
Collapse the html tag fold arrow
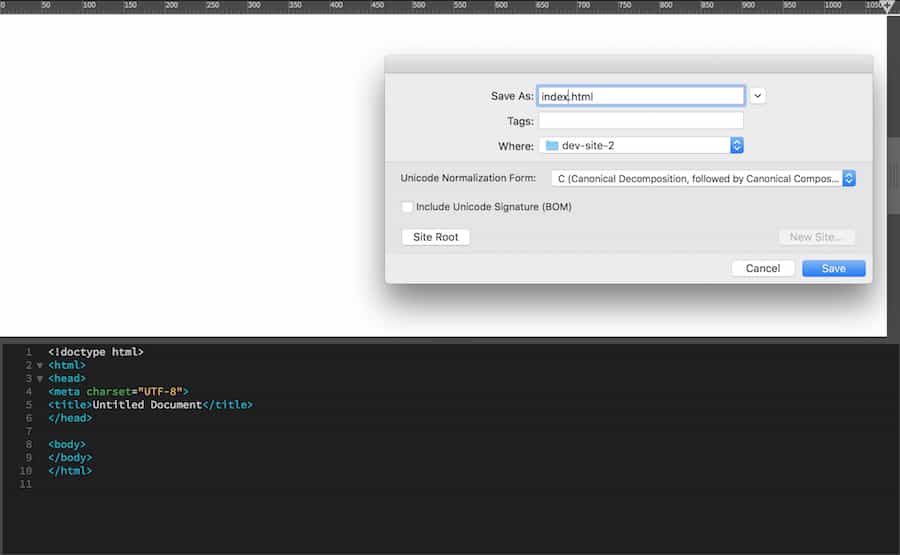40,366
